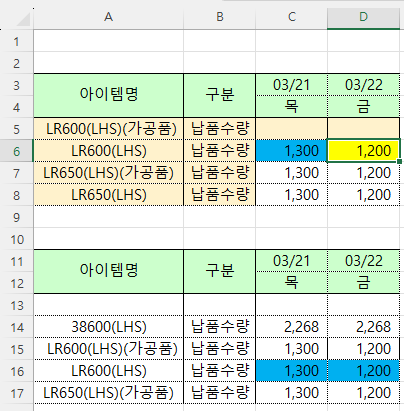Select row 9 header
Screen dimensions: 404x411
point(16,217)
